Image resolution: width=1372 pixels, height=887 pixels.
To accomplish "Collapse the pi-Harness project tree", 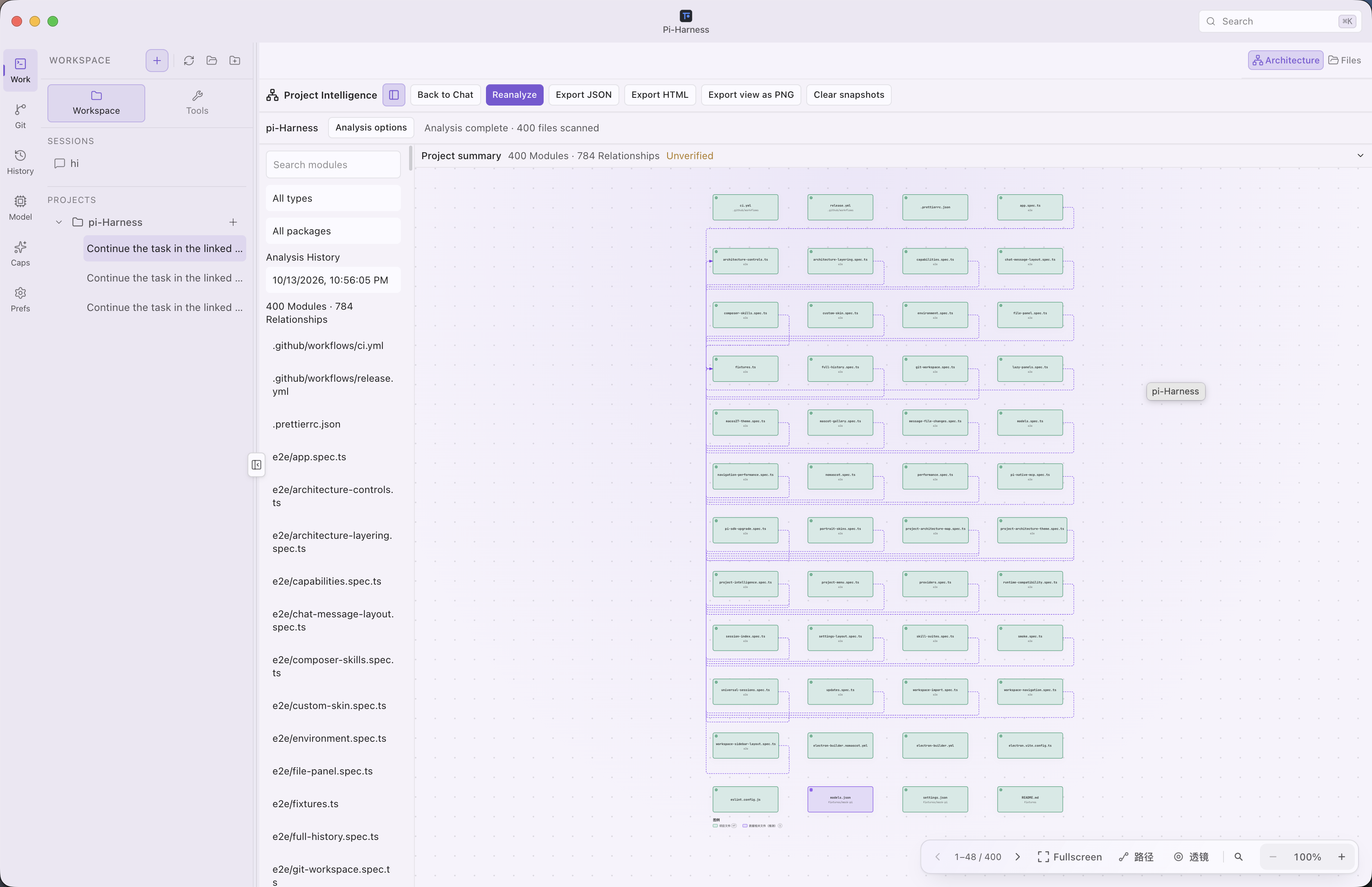I will pyautogui.click(x=59, y=222).
